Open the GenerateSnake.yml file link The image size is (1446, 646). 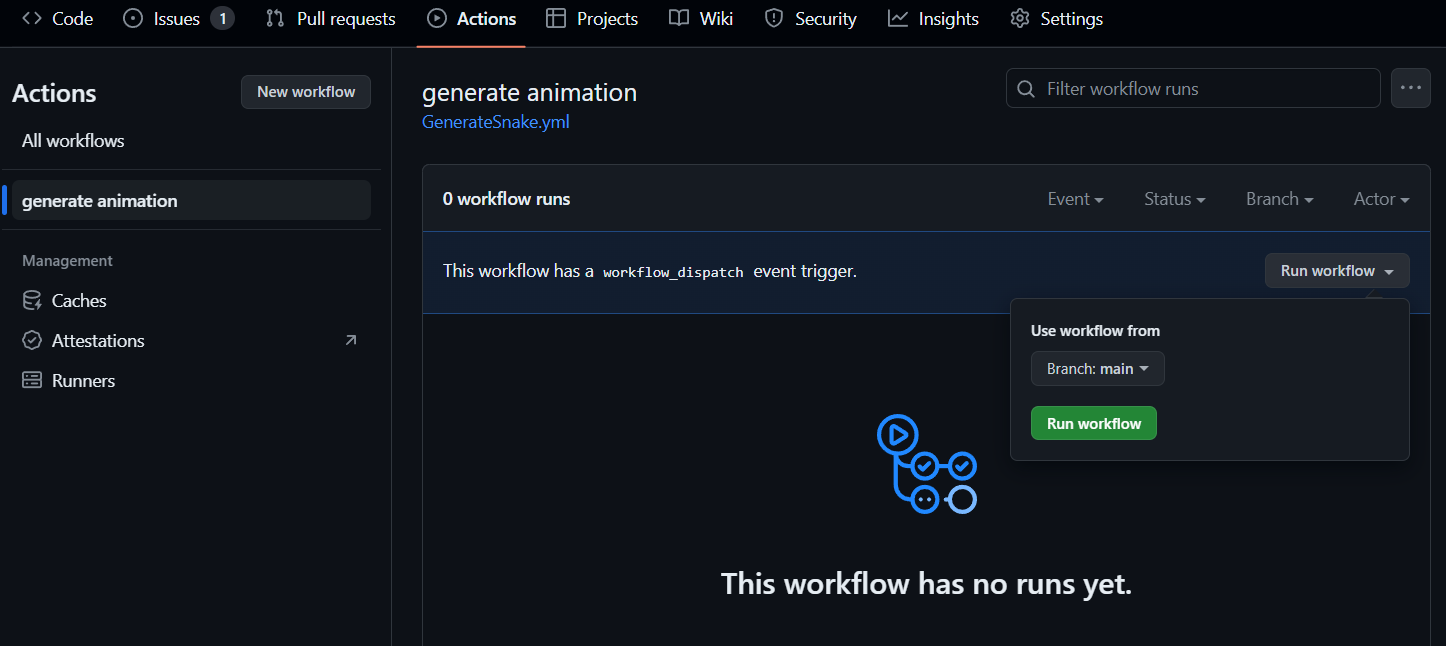click(x=495, y=121)
